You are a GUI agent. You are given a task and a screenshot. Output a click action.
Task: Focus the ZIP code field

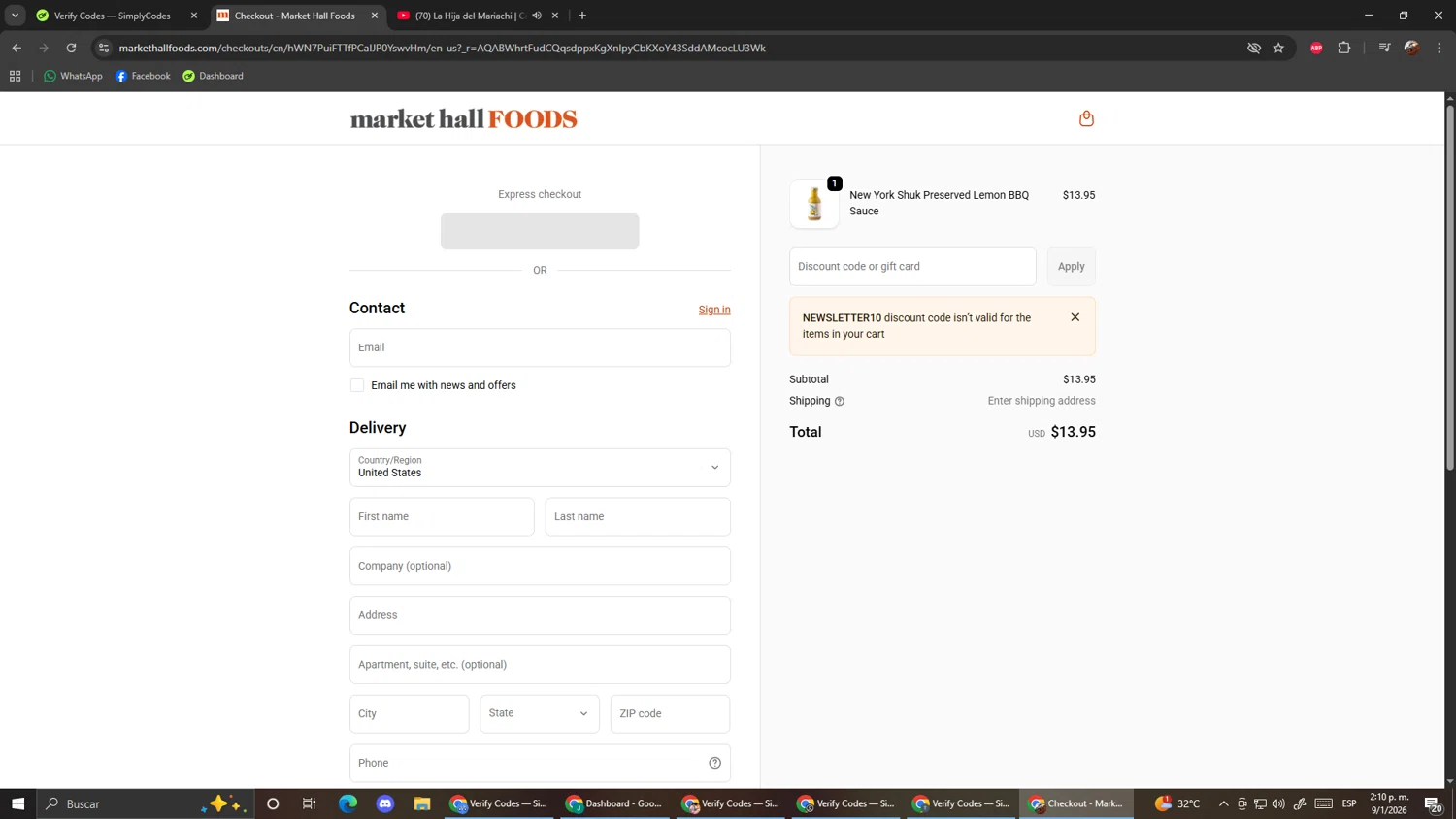coord(670,713)
